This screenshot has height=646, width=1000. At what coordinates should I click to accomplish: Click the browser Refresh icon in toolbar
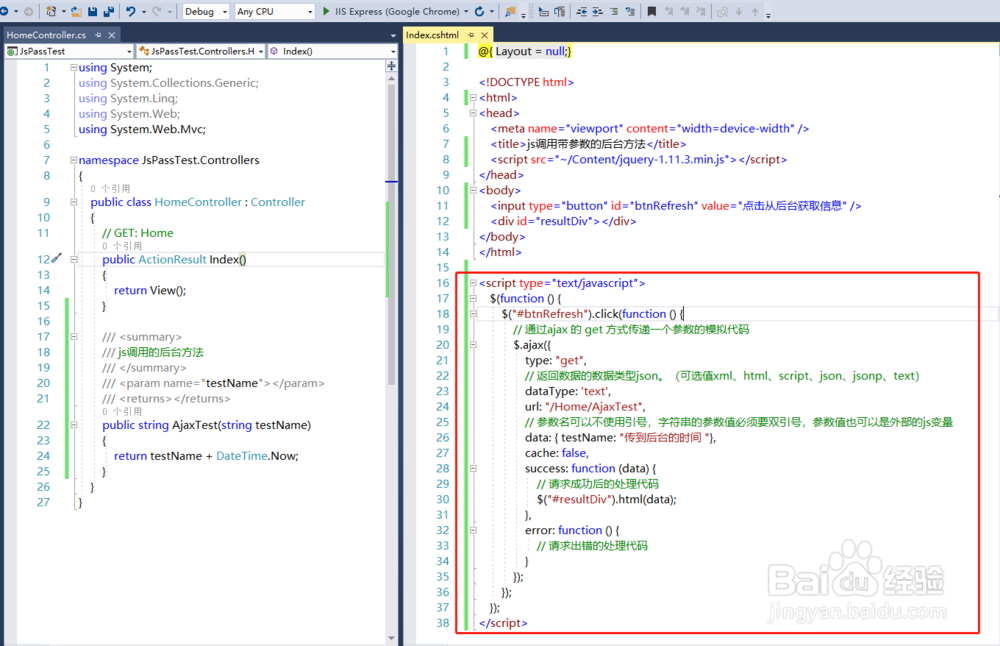[x=480, y=11]
